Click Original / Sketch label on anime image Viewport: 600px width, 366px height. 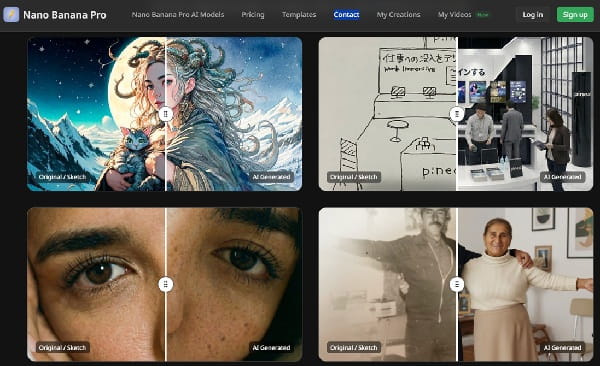pos(62,177)
